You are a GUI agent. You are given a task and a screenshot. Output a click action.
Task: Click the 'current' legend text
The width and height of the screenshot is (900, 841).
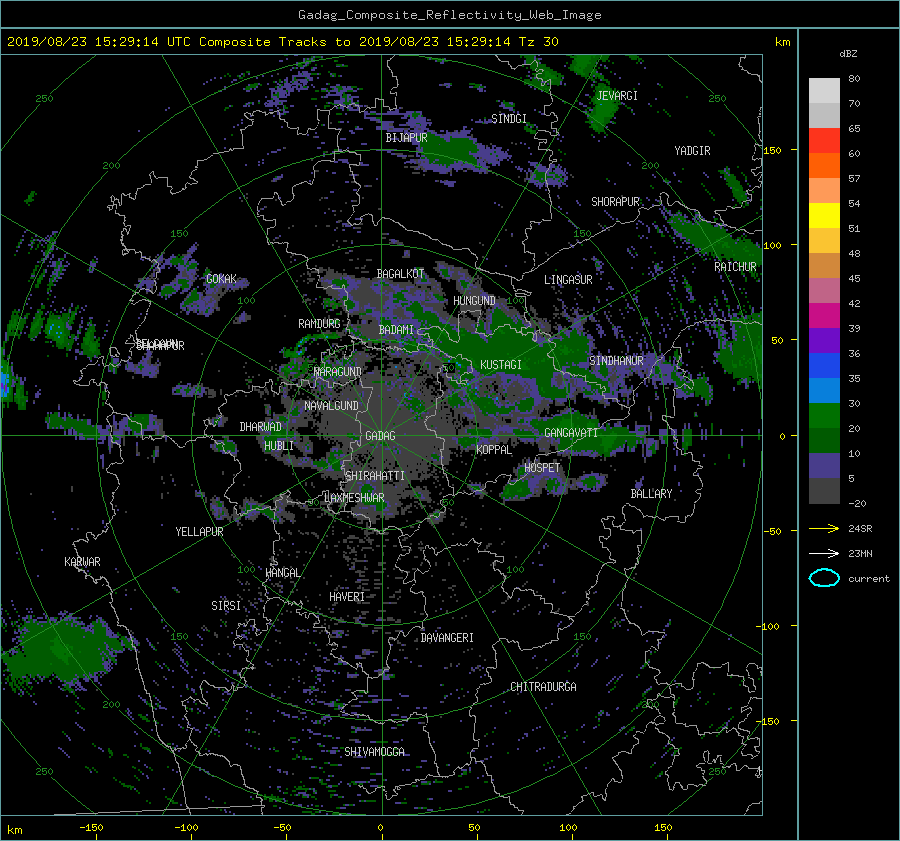869,579
